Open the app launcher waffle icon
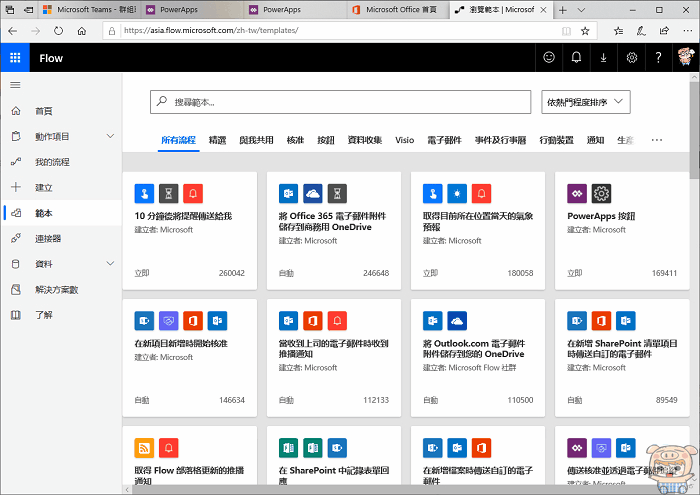 (15, 58)
